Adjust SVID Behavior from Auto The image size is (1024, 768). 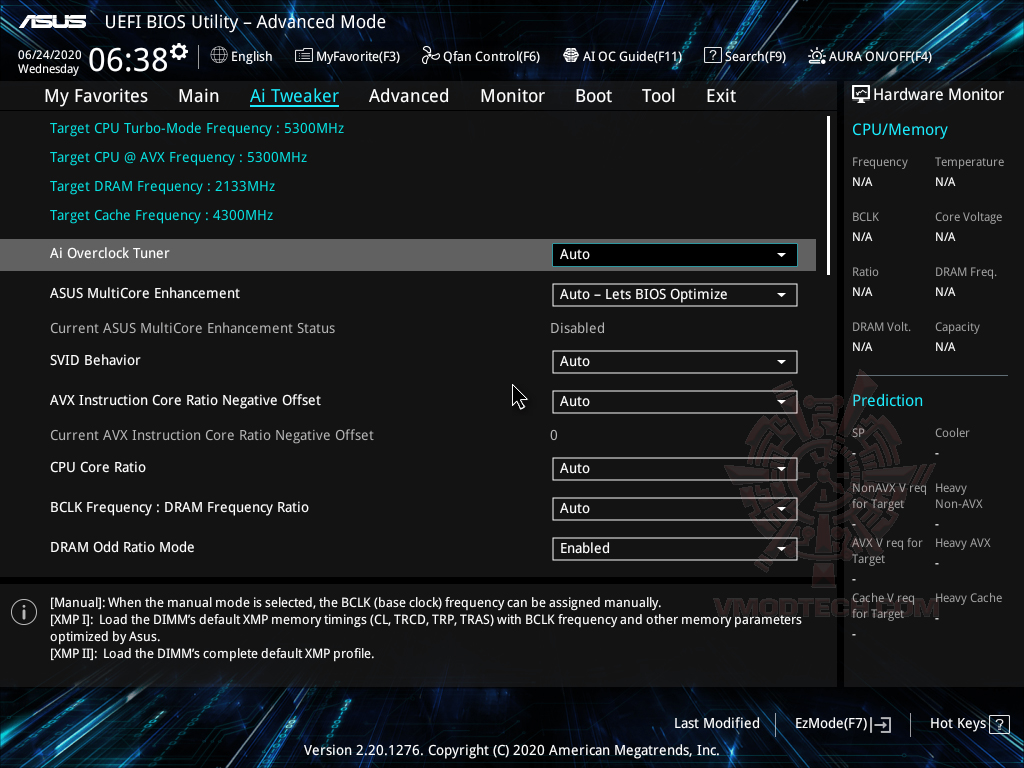tap(673, 361)
